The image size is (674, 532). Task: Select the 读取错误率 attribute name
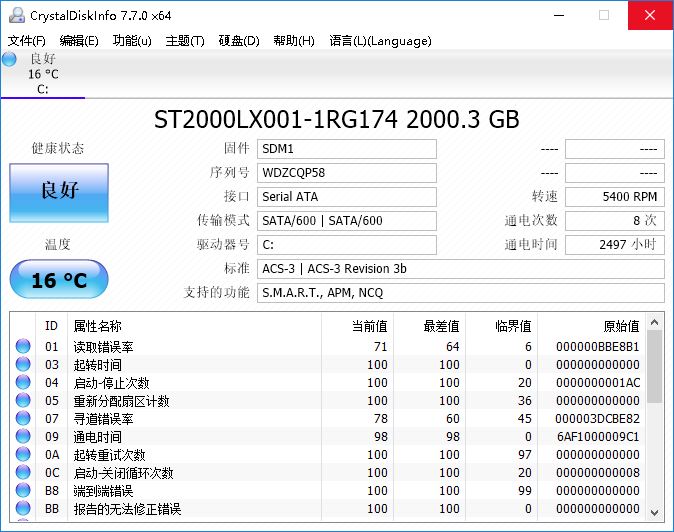point(104,347)
